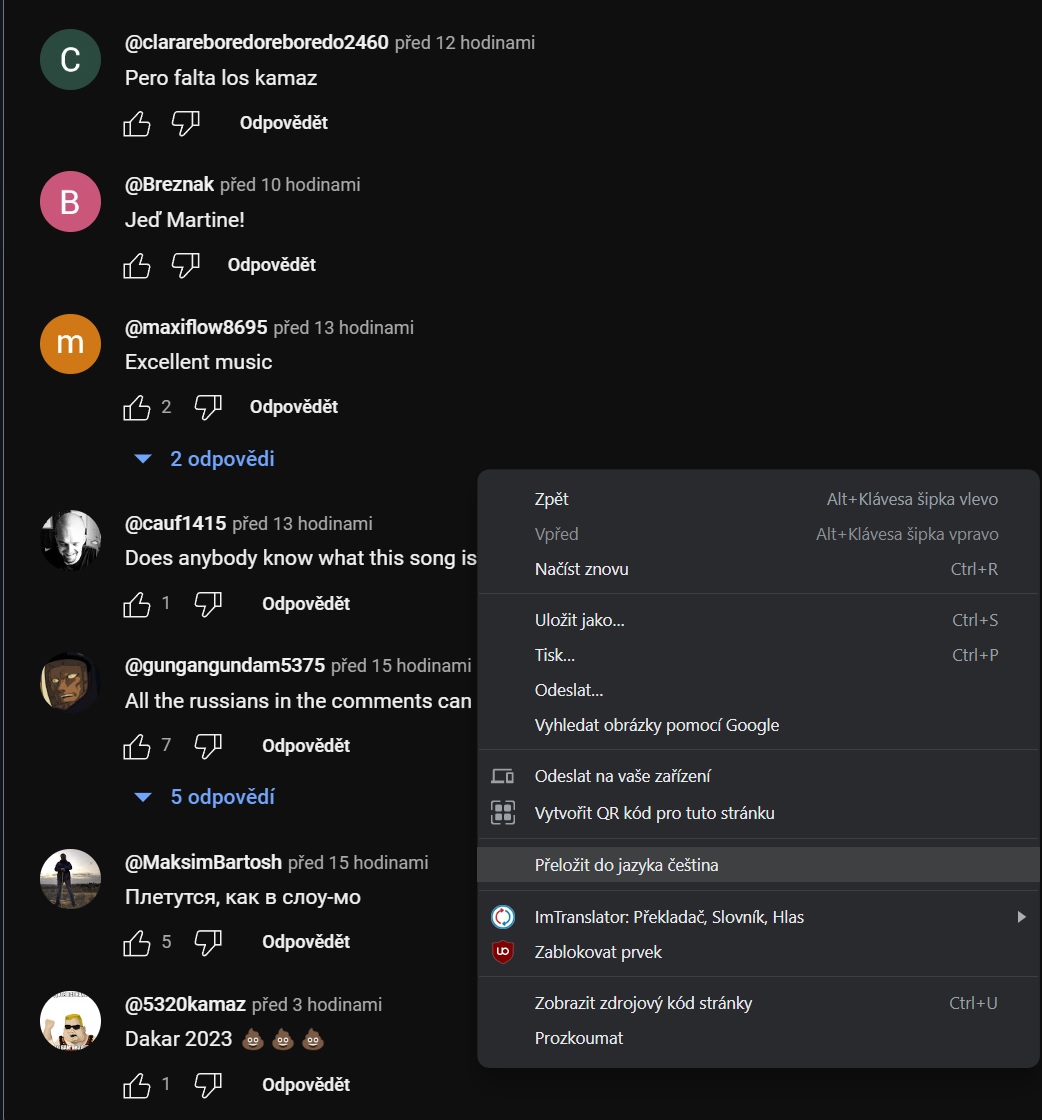Viewport: 1042px width, 1120px height.
Task: Dislike the "Jeď Martine!" comment
Action: (186, 265)
